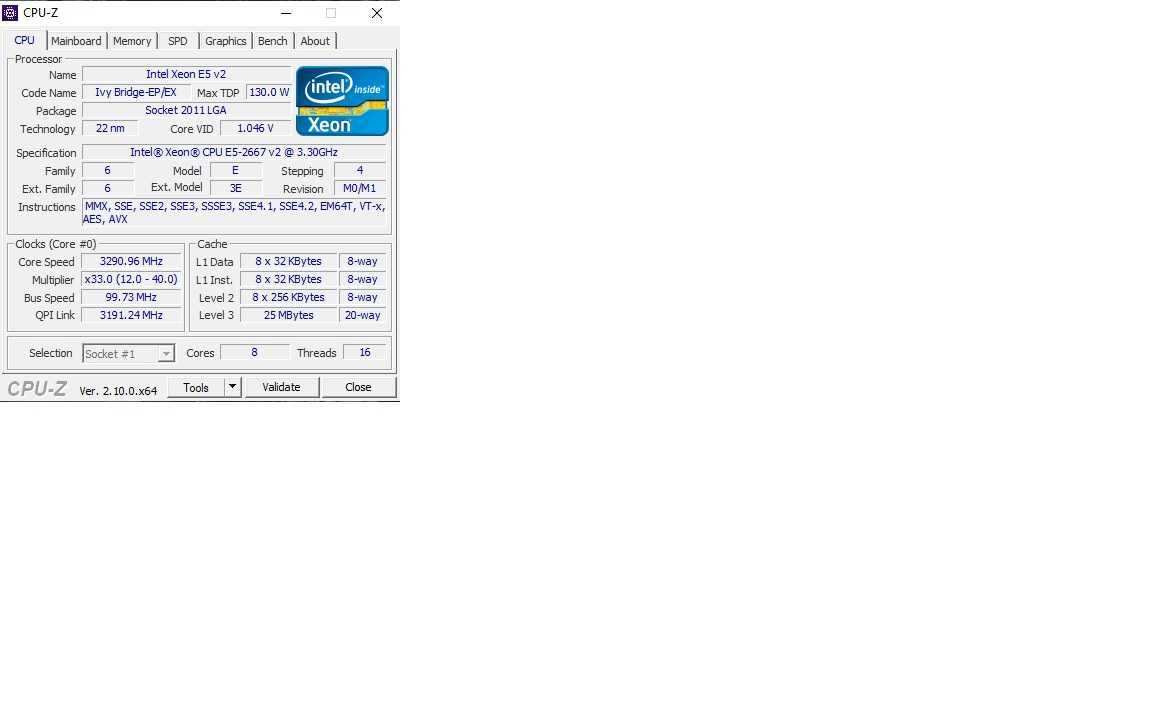This screenshot has width=1152, height=720.
Task: Select the CPU tab
Action: coord(24,40)
